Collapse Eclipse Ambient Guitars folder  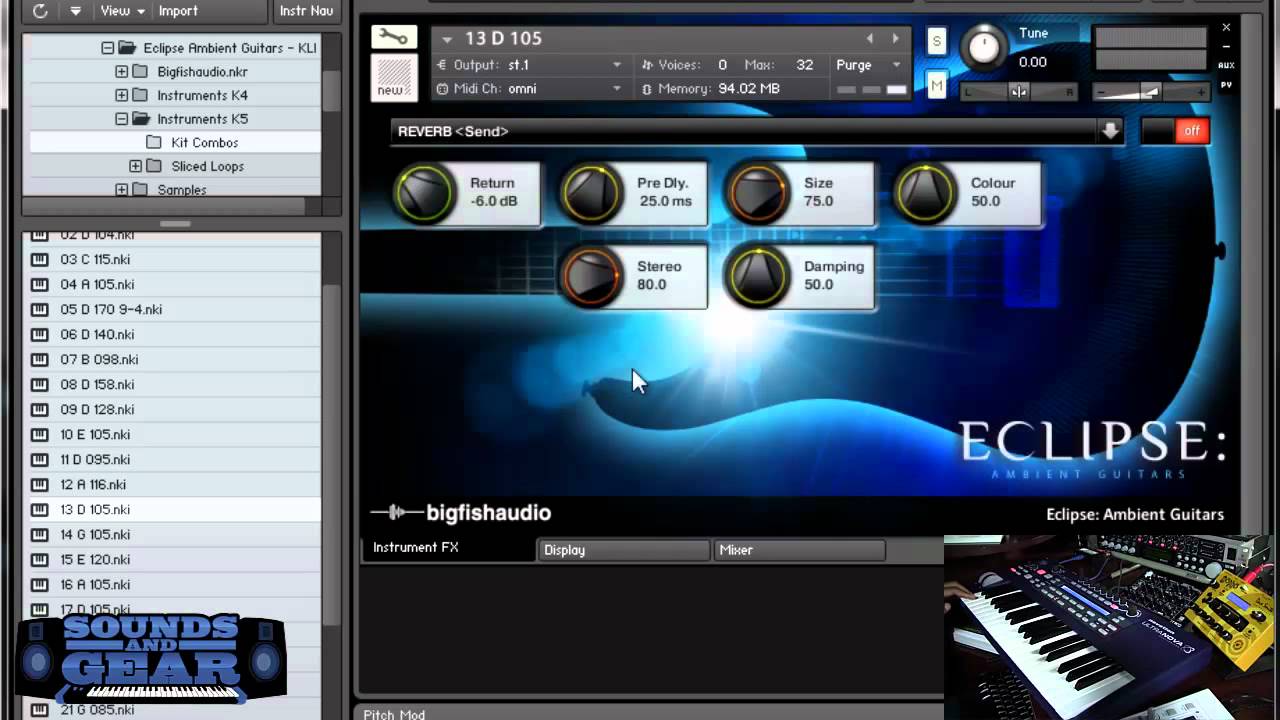pyautogui.click(x=107, y=48)
